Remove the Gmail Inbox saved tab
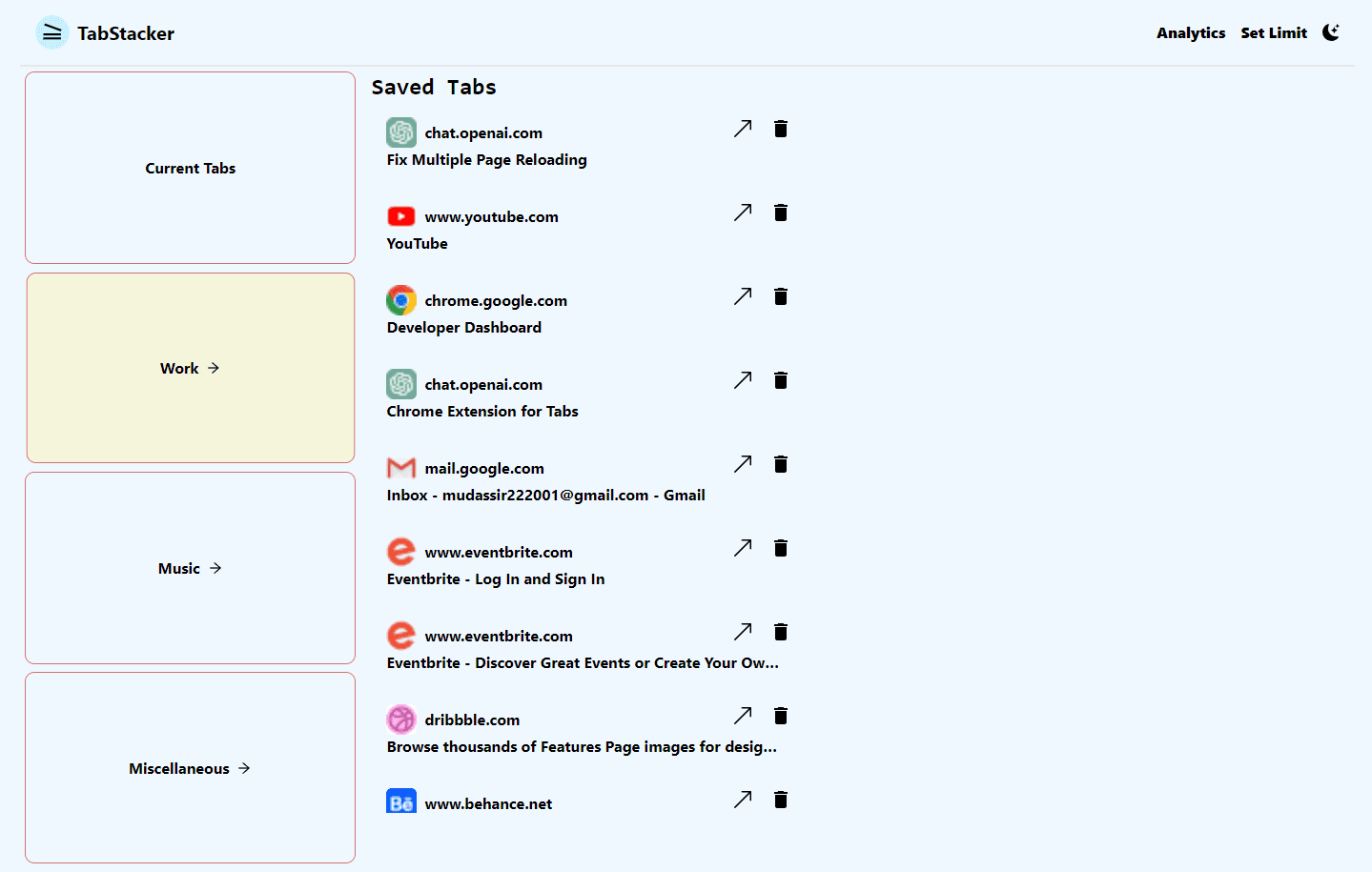This screenshot has height=872, width=1372. pyautogui.click(x=781, y=464)
